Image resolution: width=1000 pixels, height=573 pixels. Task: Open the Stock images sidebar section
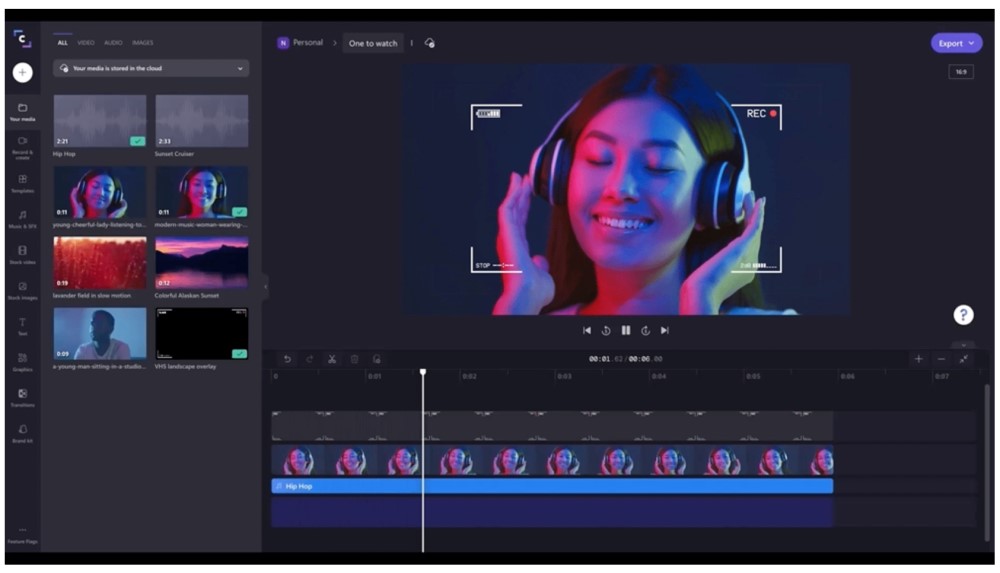tap(22, 291)
